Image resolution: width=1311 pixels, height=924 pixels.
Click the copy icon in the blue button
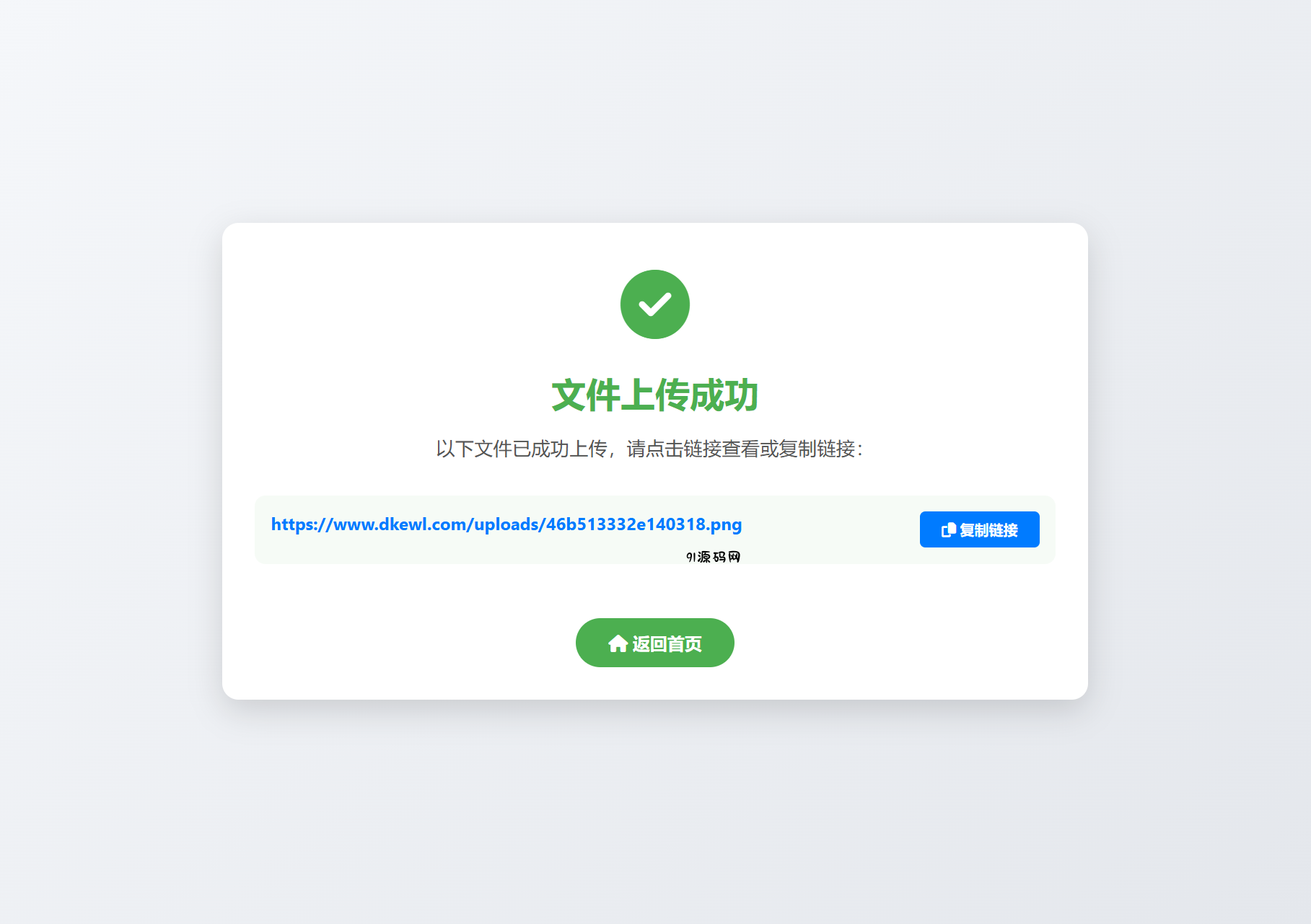point(949,530)
